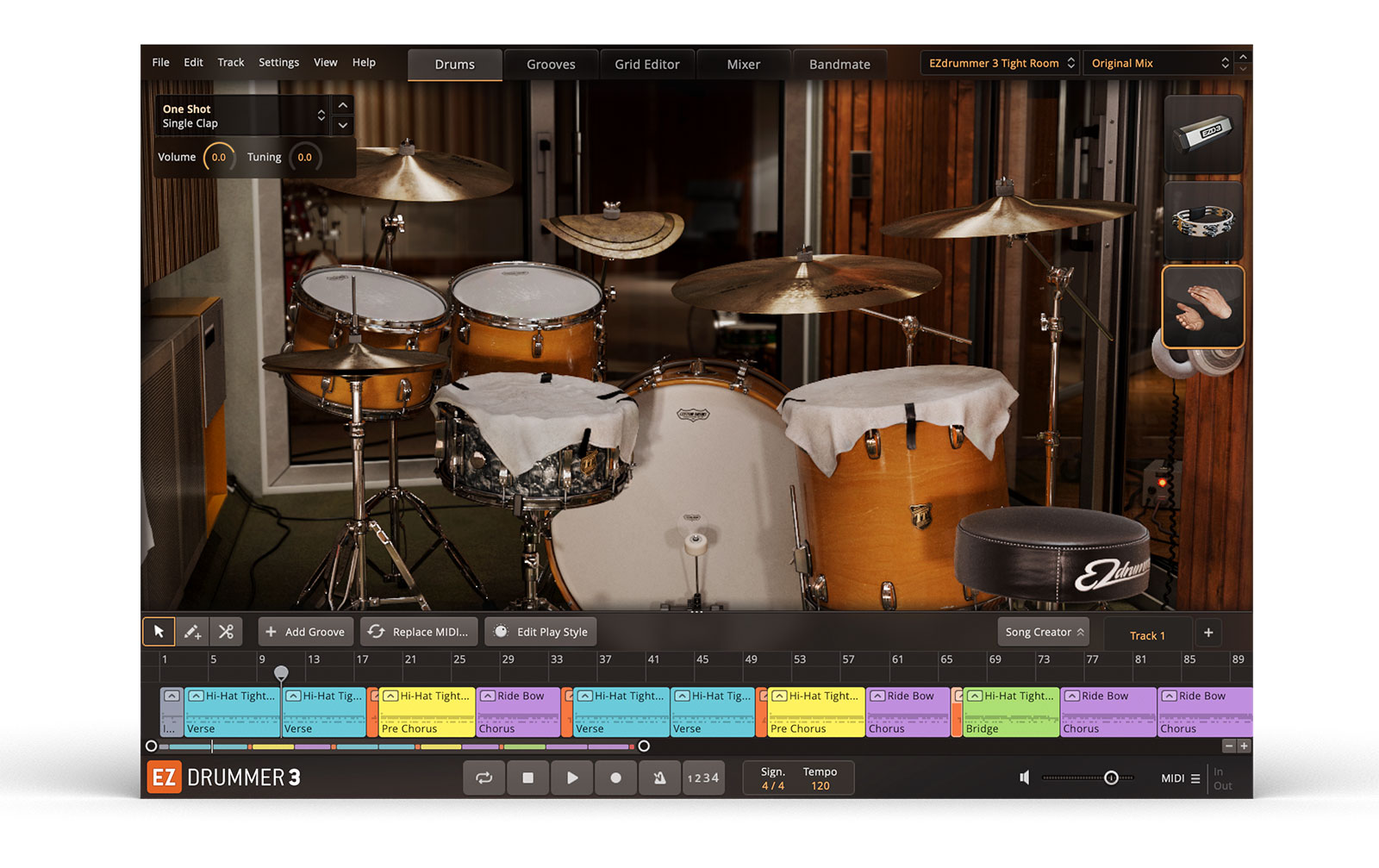Open the Help menu
Image resolution: width=1379 pixels, height=868 pixels.
pyautogui.click(x=364, y=62)
